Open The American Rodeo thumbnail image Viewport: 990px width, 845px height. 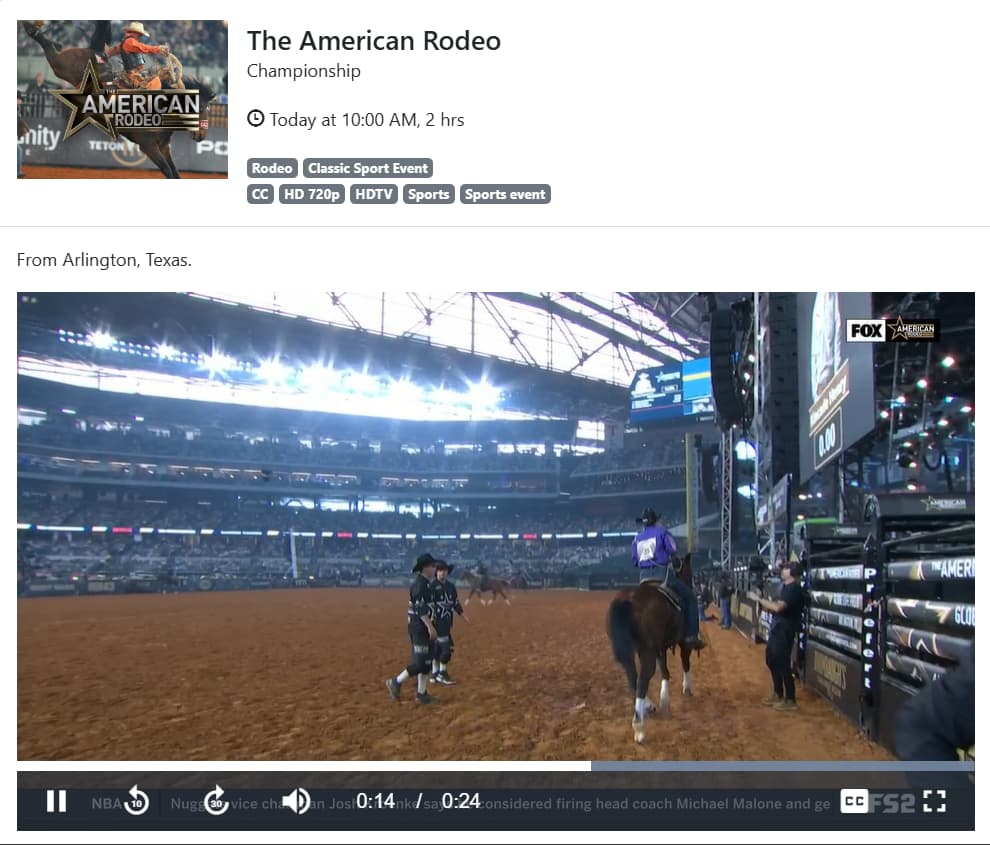point(122,99)
